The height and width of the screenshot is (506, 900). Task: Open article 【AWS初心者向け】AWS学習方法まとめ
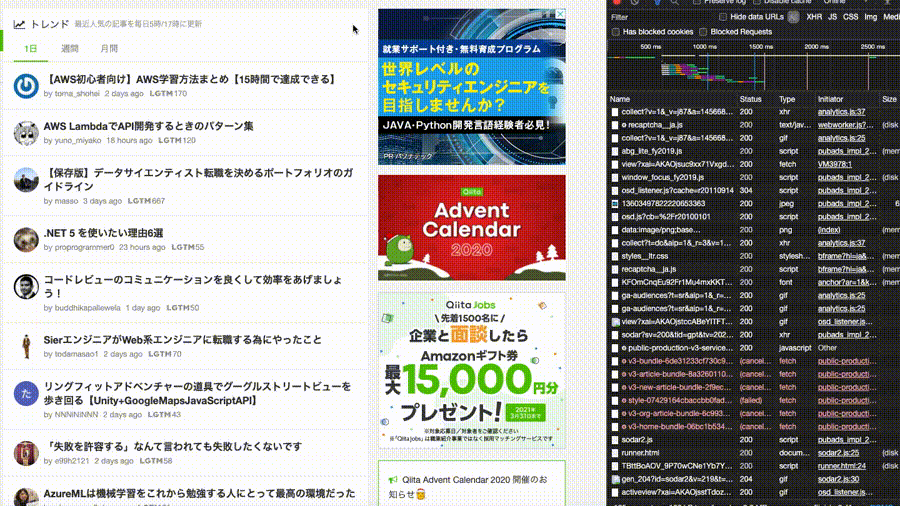tap(191, 79)
